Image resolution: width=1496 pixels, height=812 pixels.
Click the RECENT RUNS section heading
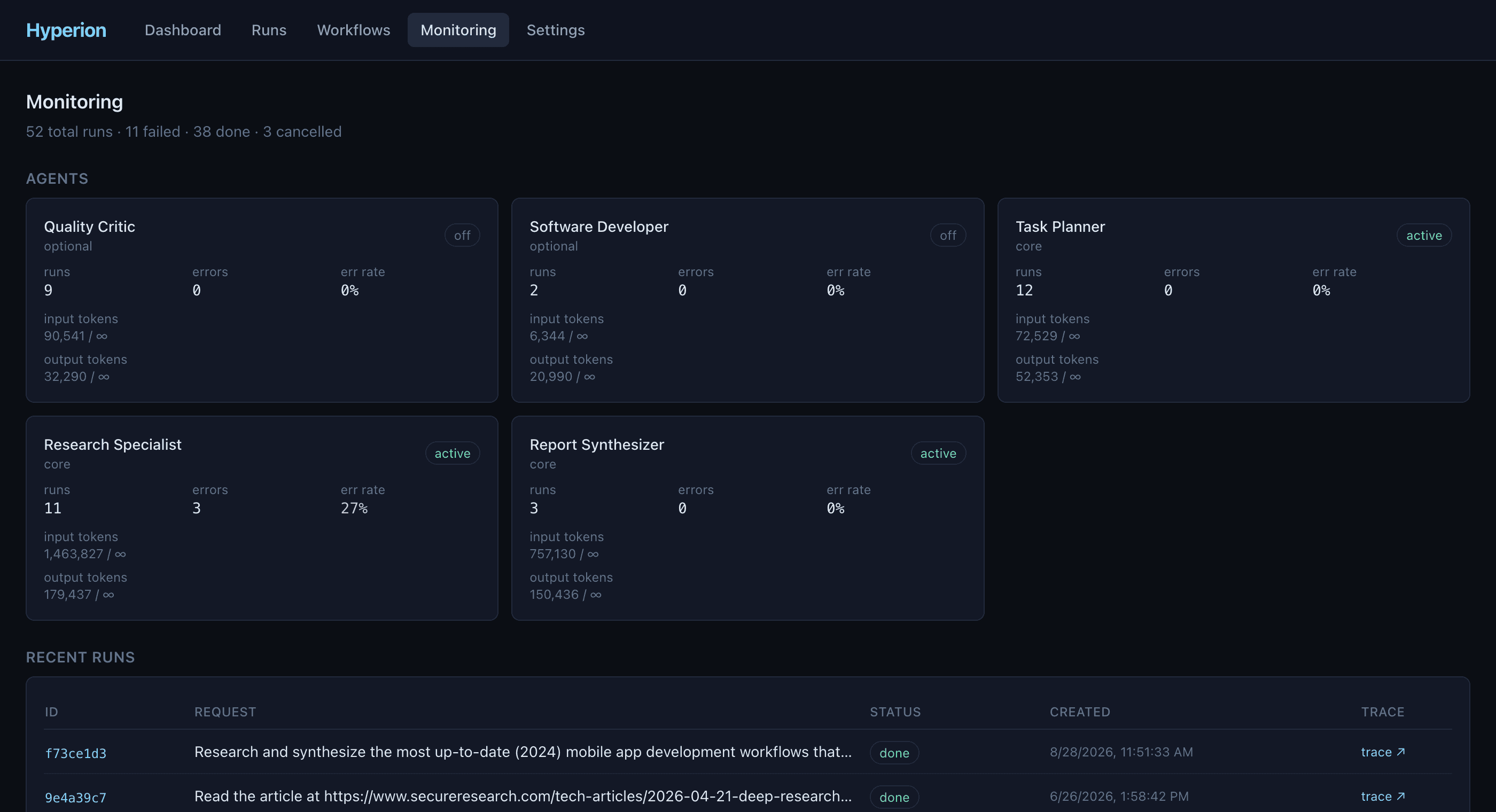(x=80, y=657)
